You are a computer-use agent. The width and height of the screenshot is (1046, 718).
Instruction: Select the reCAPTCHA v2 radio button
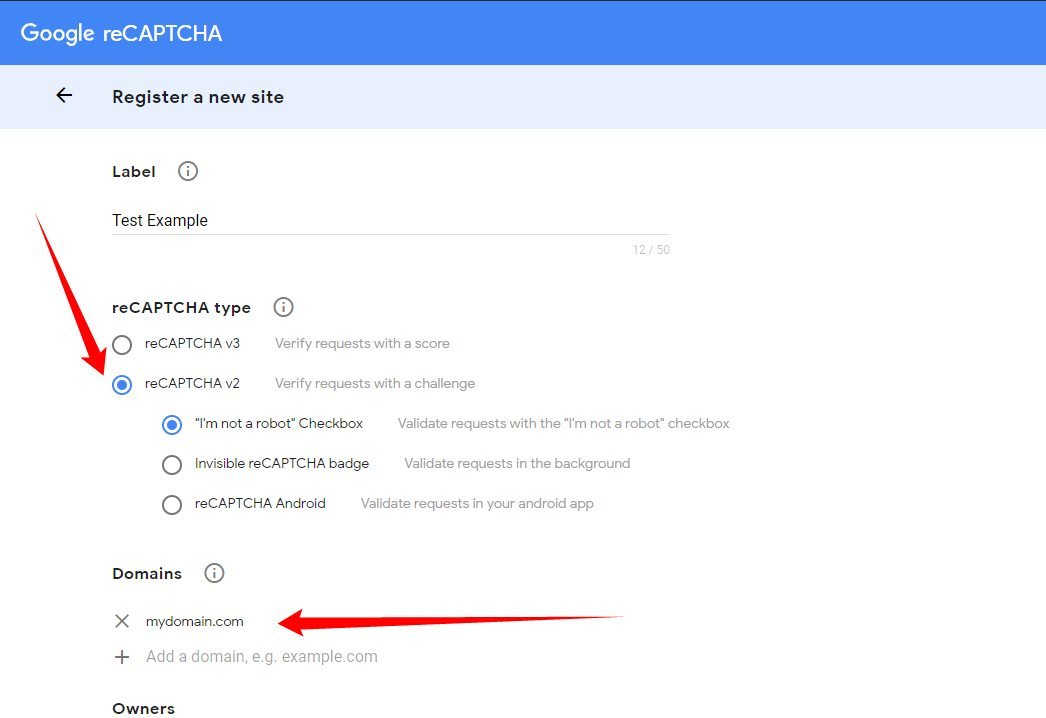click(x=122, y=384)
